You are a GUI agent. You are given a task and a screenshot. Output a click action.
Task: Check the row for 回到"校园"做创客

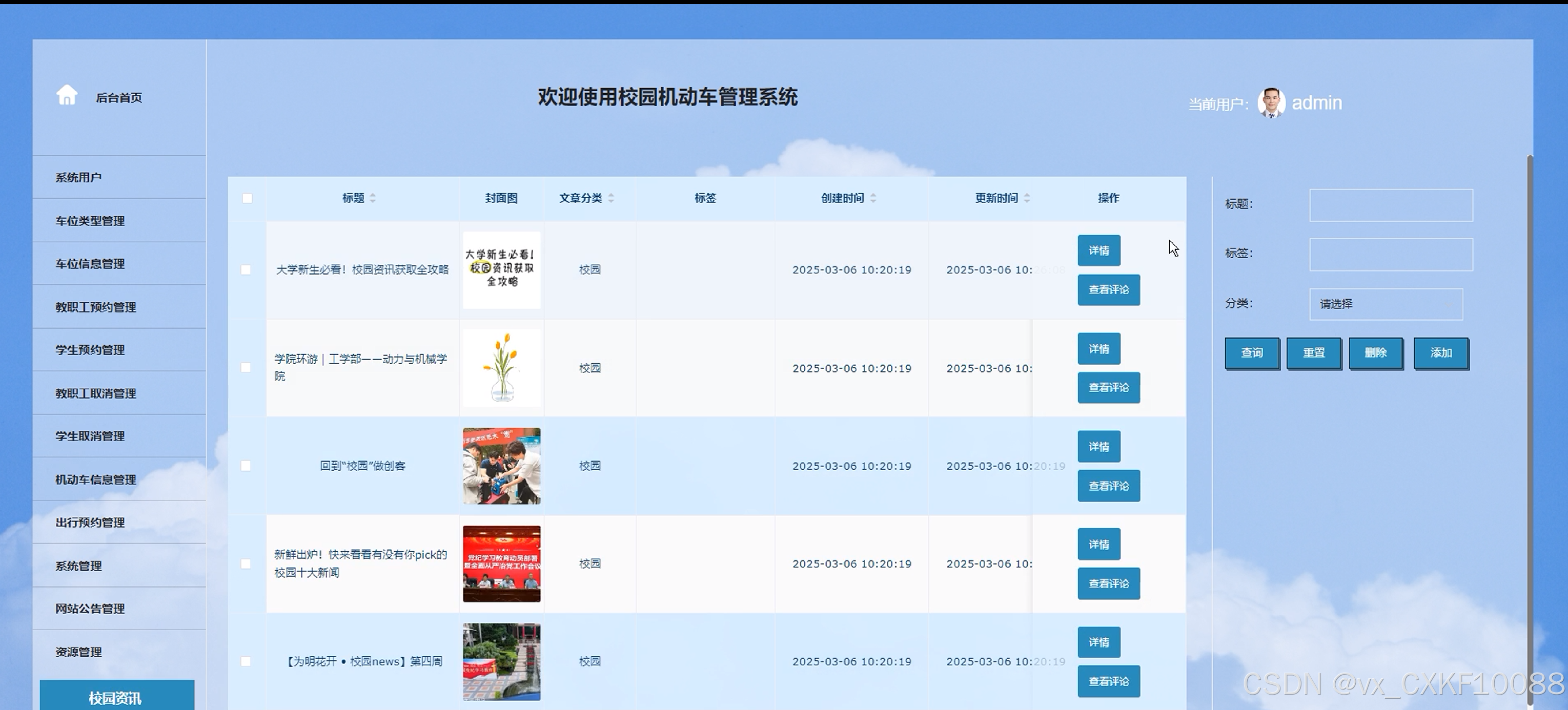tap(246, 466)
